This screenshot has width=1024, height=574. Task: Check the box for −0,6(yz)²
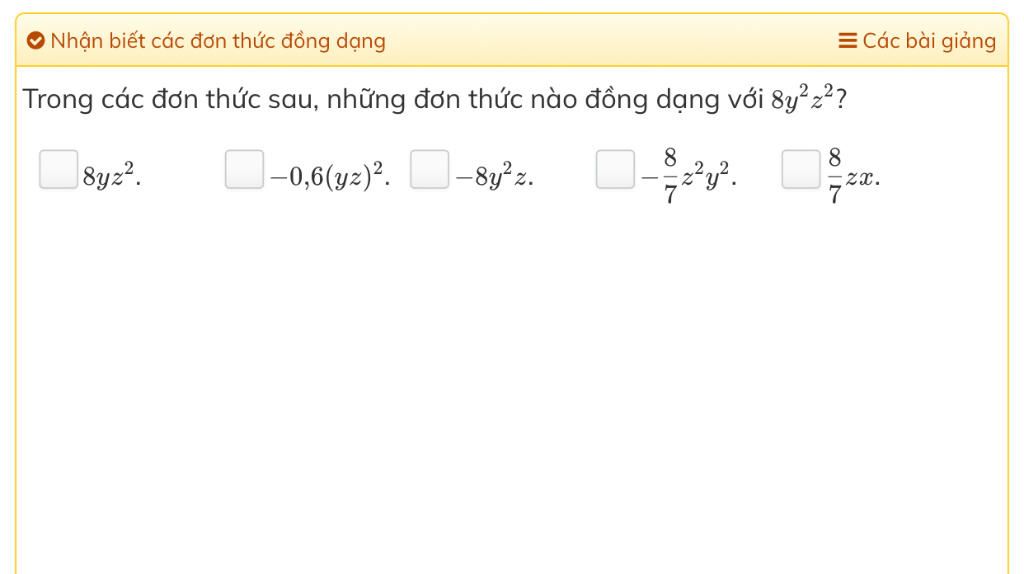tap(244, 169)
